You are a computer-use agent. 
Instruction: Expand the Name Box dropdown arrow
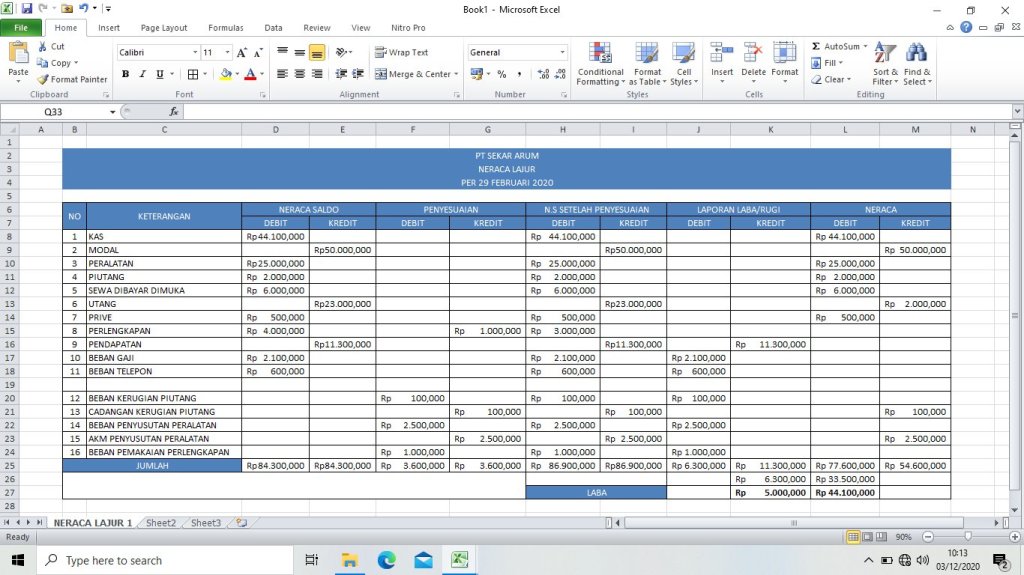click(x=113, y=112)
